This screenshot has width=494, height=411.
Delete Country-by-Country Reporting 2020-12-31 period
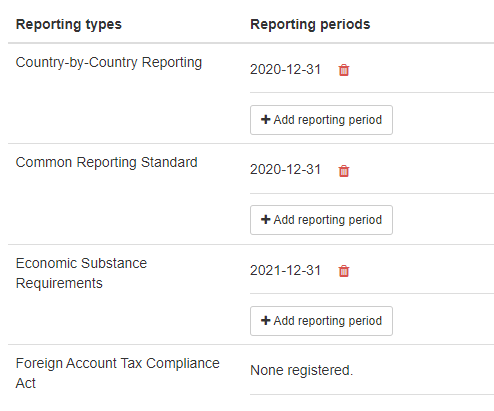coord(344,70)
